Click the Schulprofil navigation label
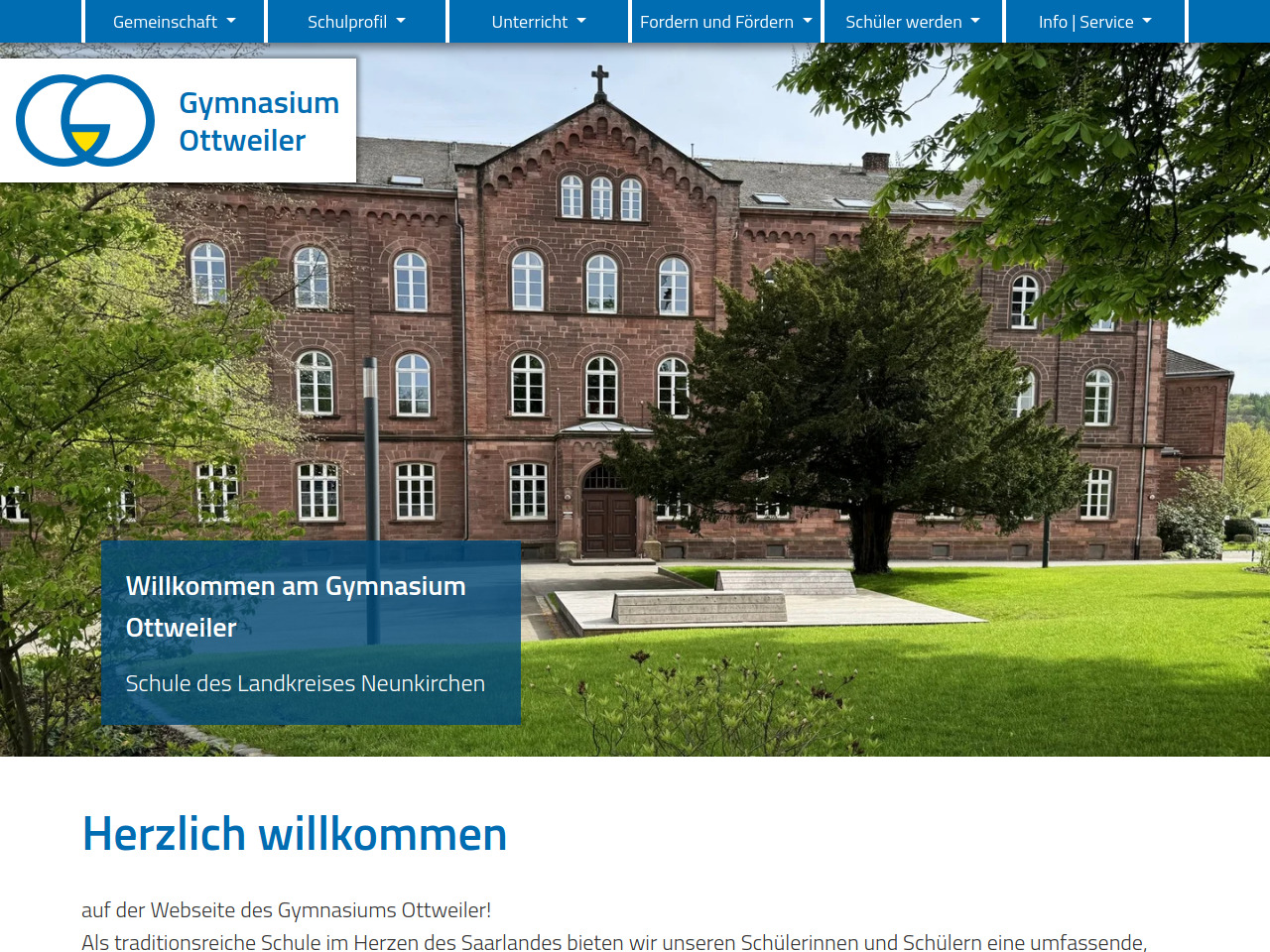 pyautogui.click(x=346, y=22)
